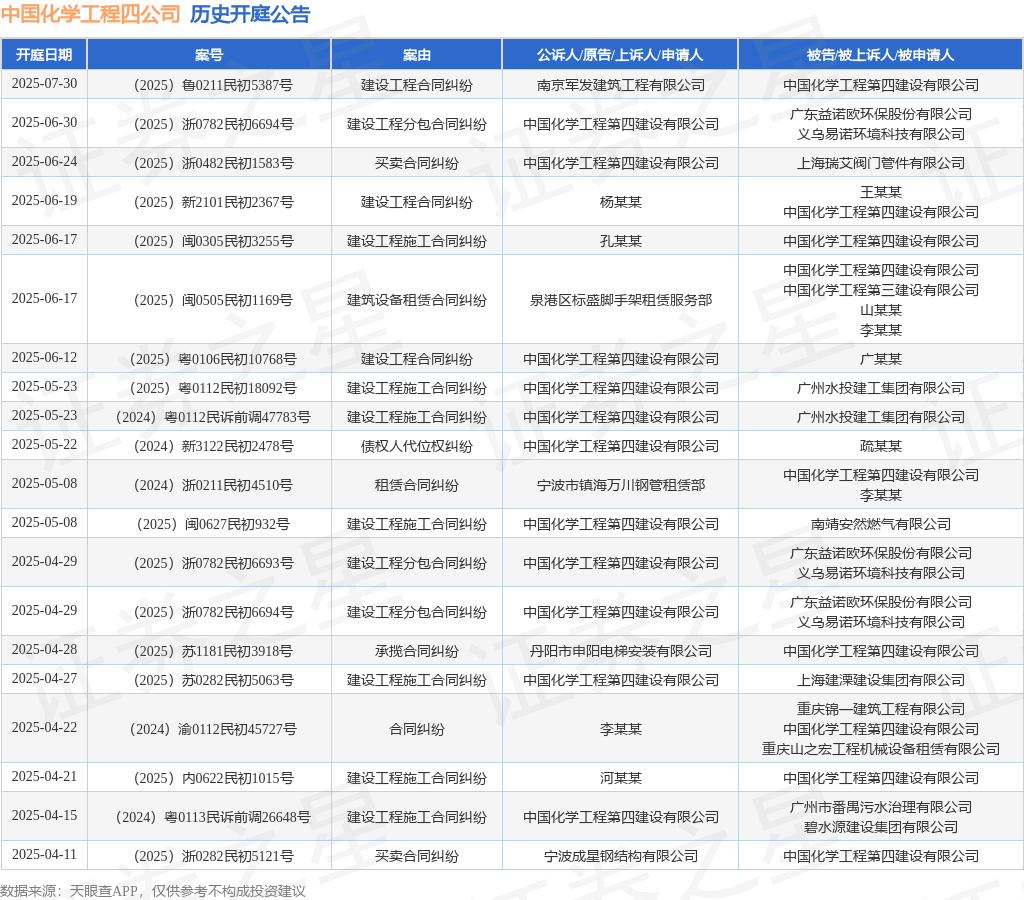Click the 建筑设备租赁合同纠纷 cause cell
This screenshot has height=900, width=1024.
pos(417,300)
